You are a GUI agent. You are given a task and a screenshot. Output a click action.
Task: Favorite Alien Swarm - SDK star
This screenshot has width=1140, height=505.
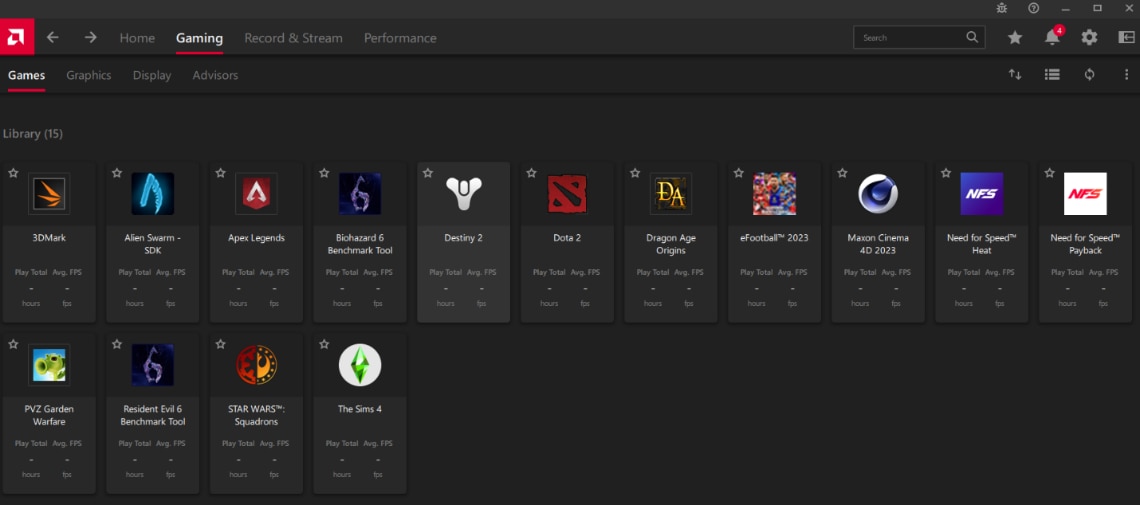pos(117,173)
